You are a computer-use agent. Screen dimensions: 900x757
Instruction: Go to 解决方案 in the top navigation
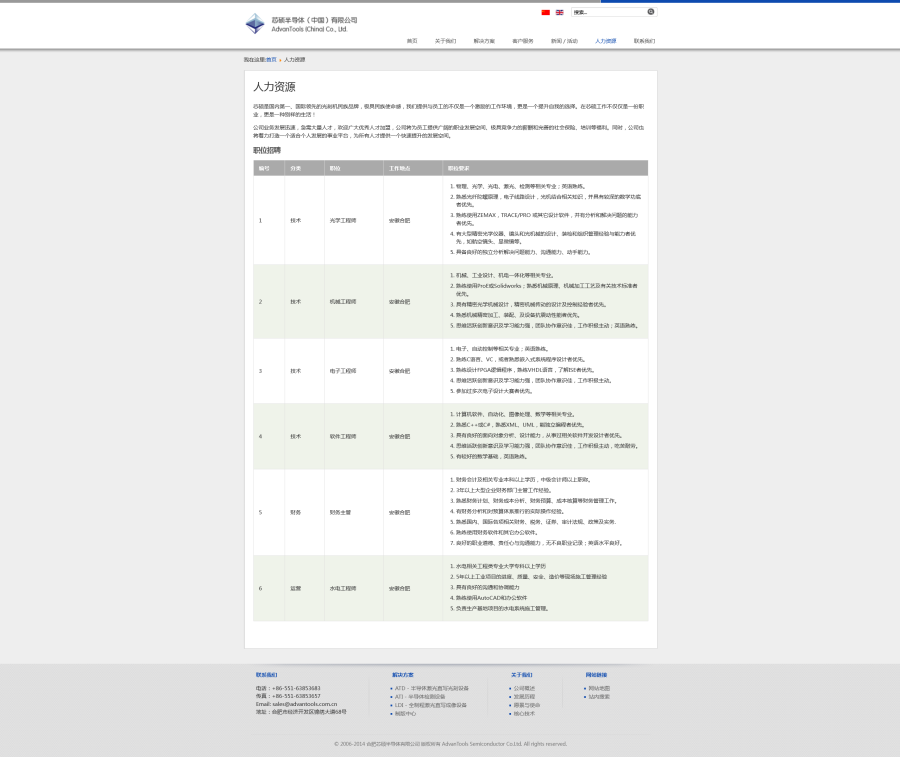(x=484, y=41)
